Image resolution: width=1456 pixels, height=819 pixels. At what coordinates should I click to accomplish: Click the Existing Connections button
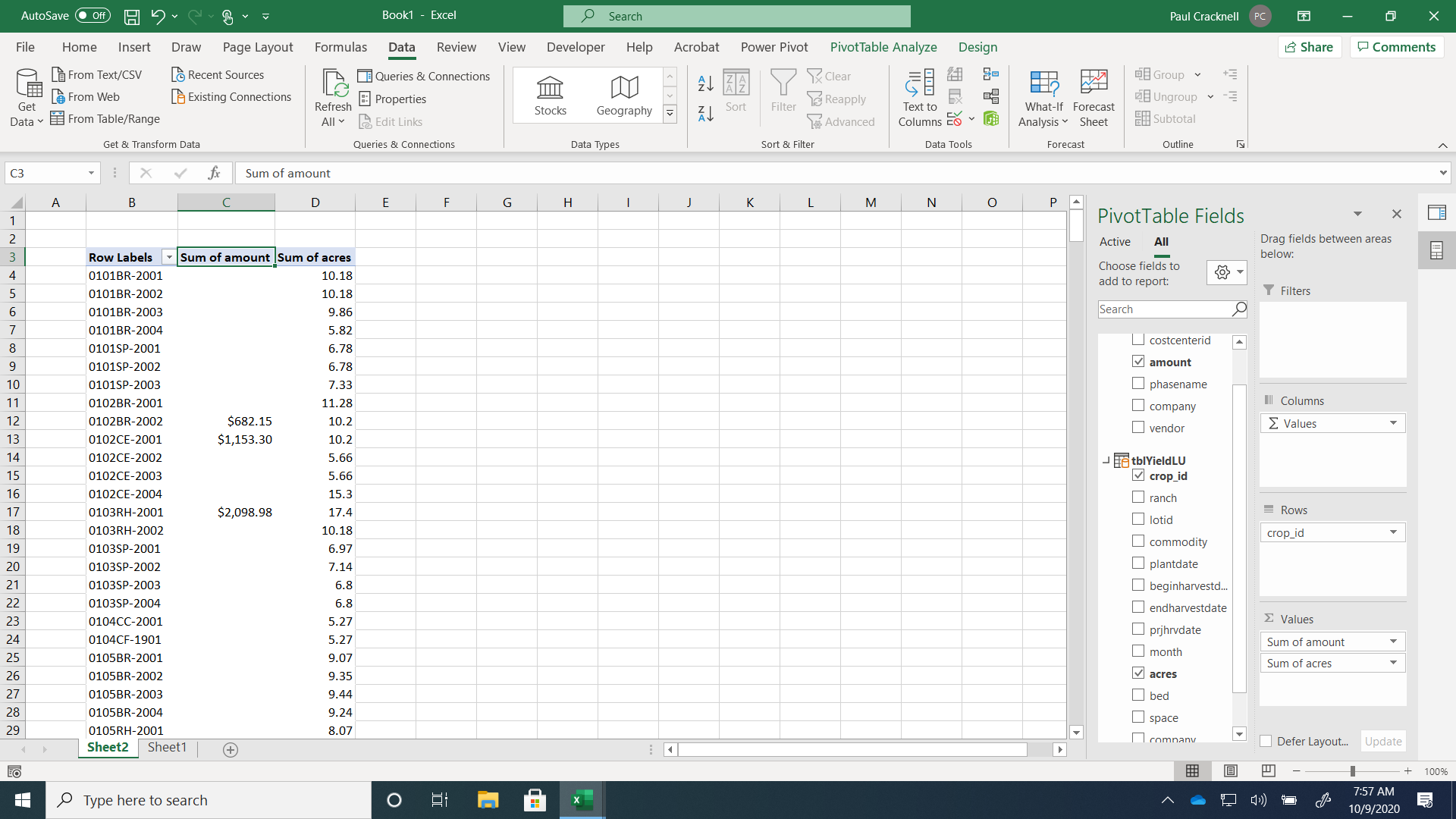click(231, 97)
